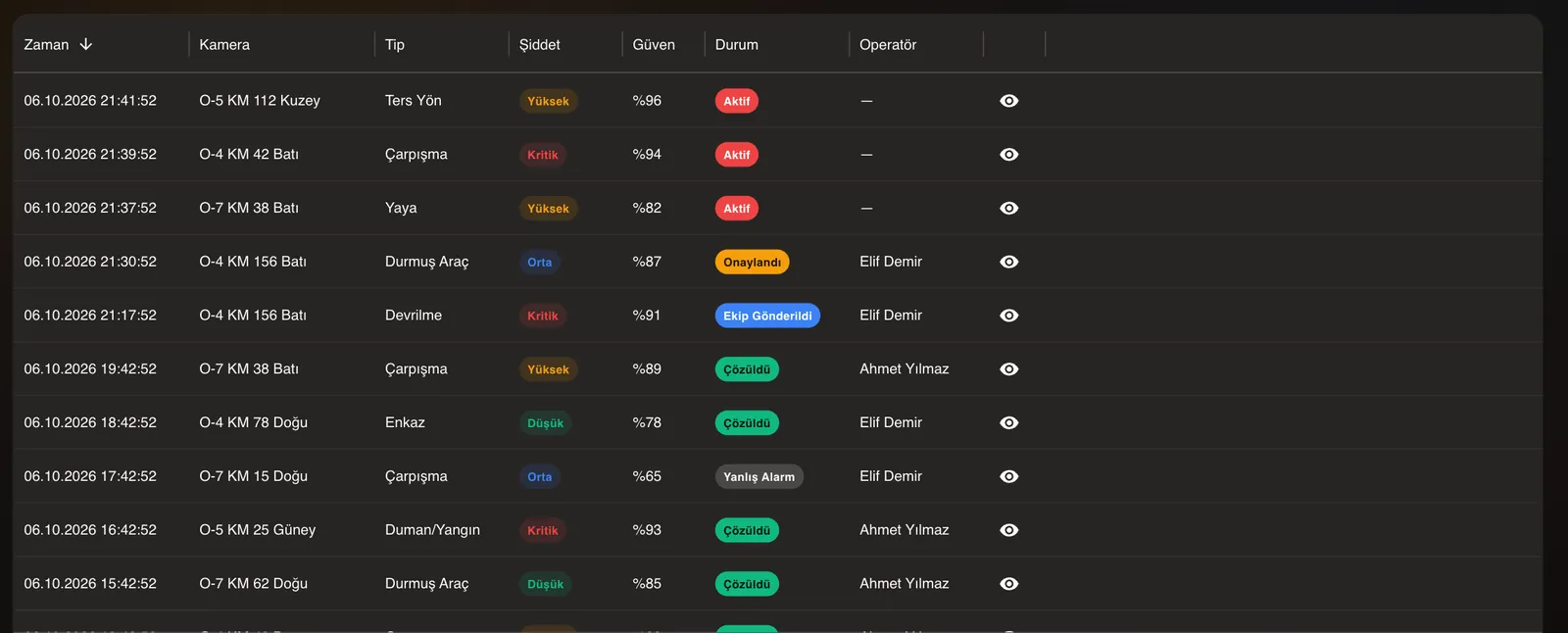Click eye icon for 21:30:52 Durmuş Araç
The height and width of the screenshot is (633, 1568).
pos(1008,262)
